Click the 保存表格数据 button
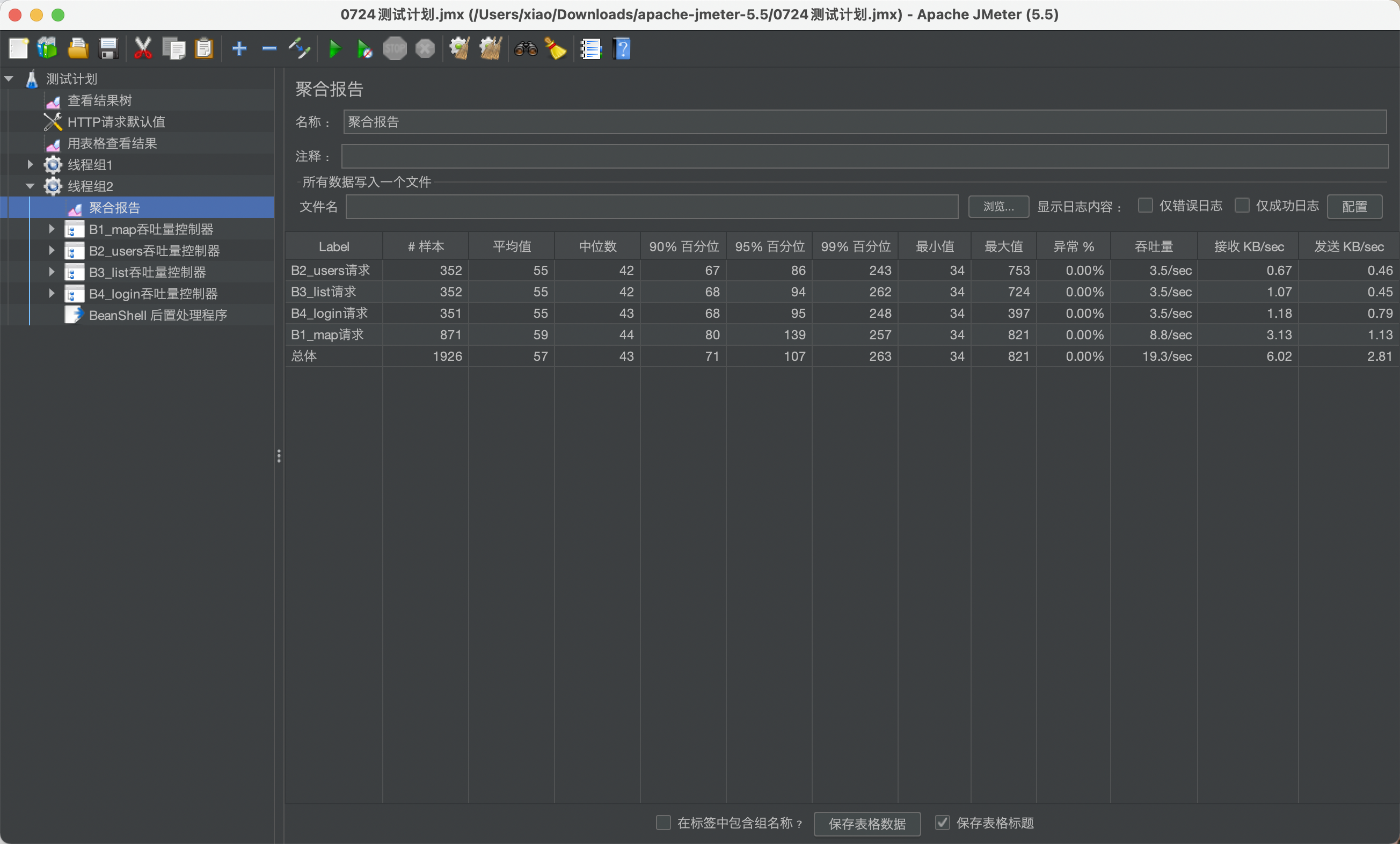 click(x=866, y=824)
